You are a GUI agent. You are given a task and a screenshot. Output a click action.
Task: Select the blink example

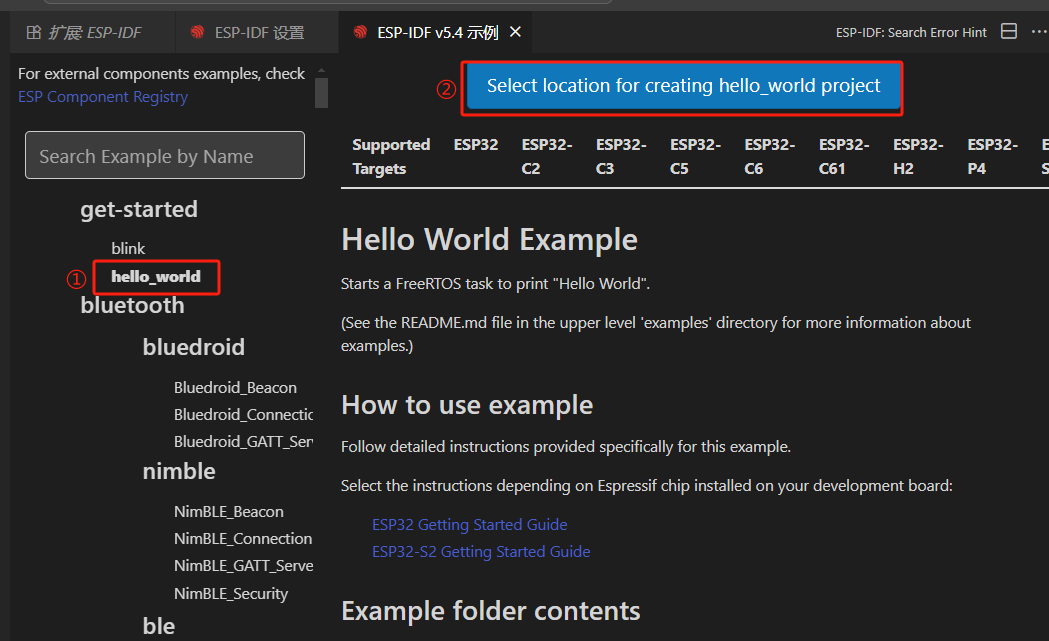coord(128,248)
